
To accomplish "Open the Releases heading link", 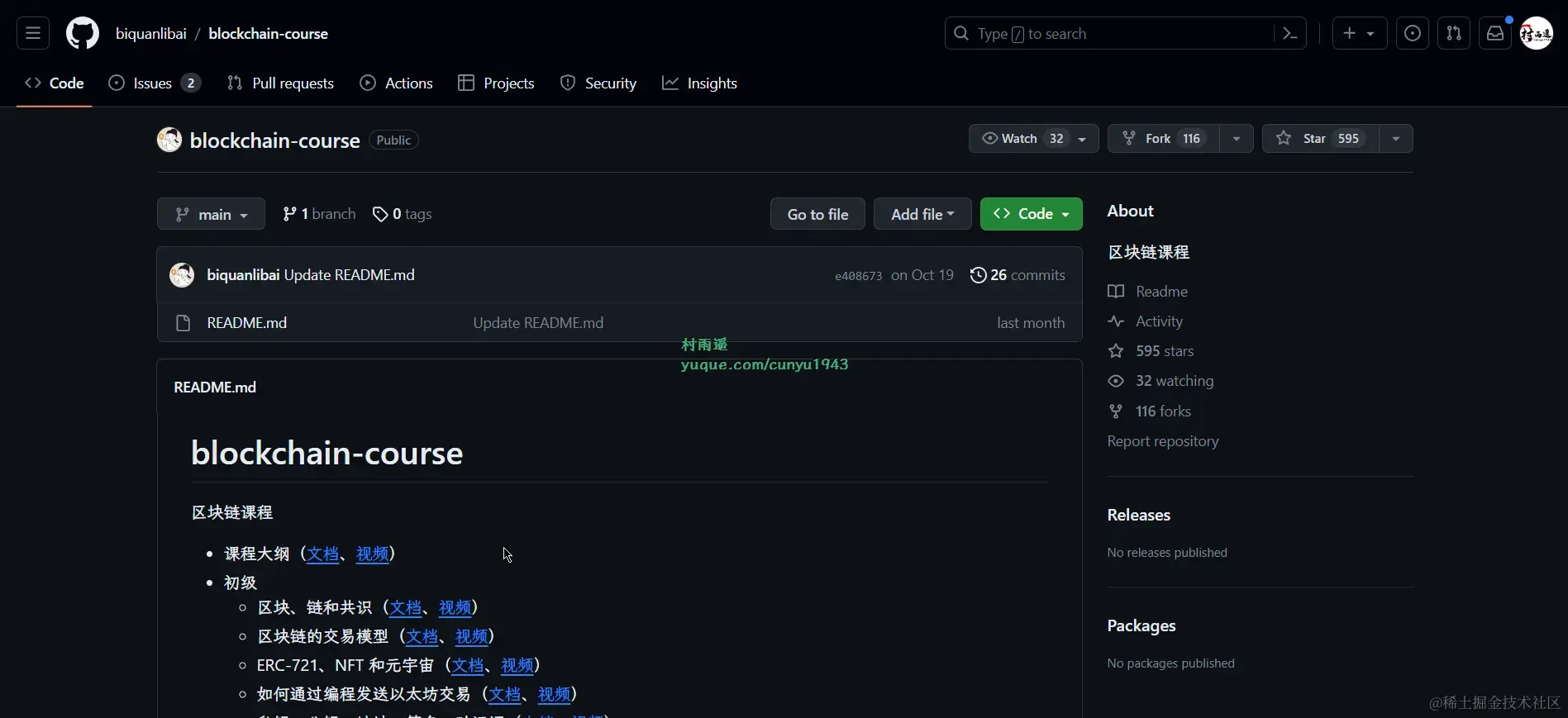I will [x=1138, y=515].
